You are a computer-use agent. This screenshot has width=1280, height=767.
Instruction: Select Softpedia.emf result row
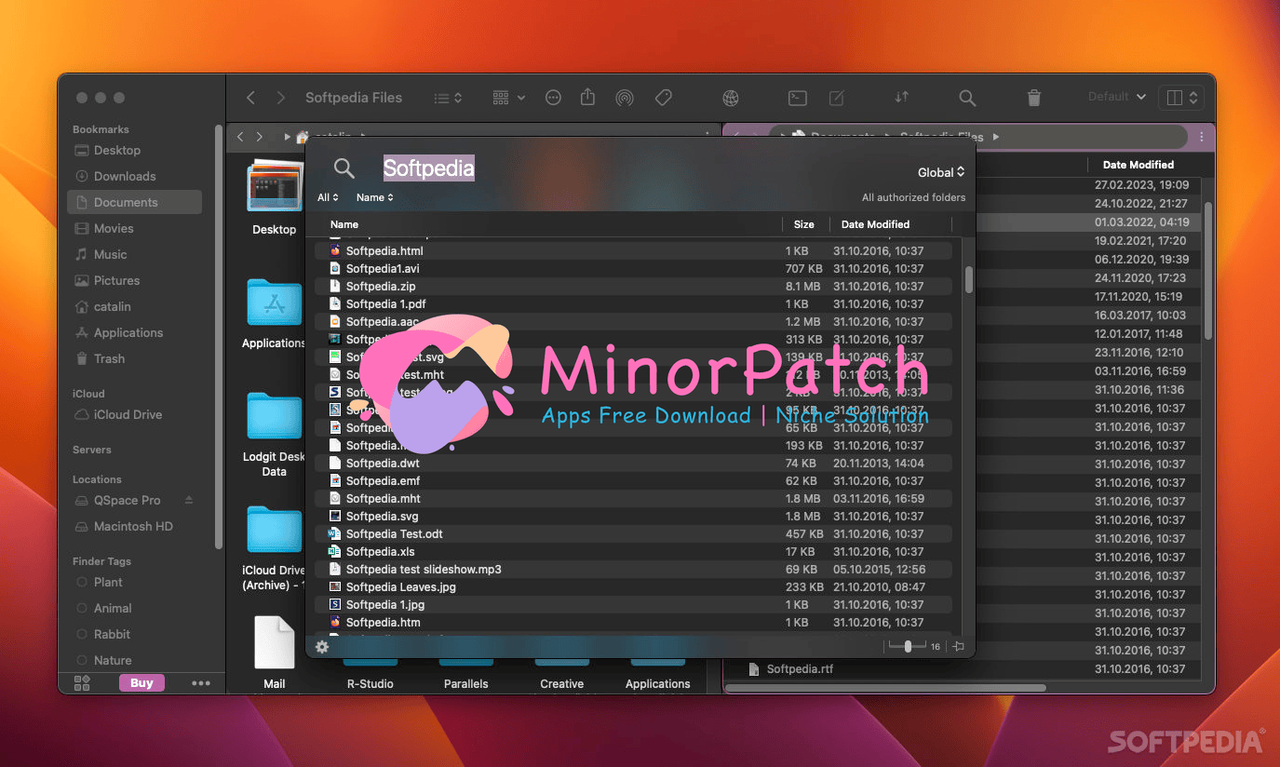[633, 481]
